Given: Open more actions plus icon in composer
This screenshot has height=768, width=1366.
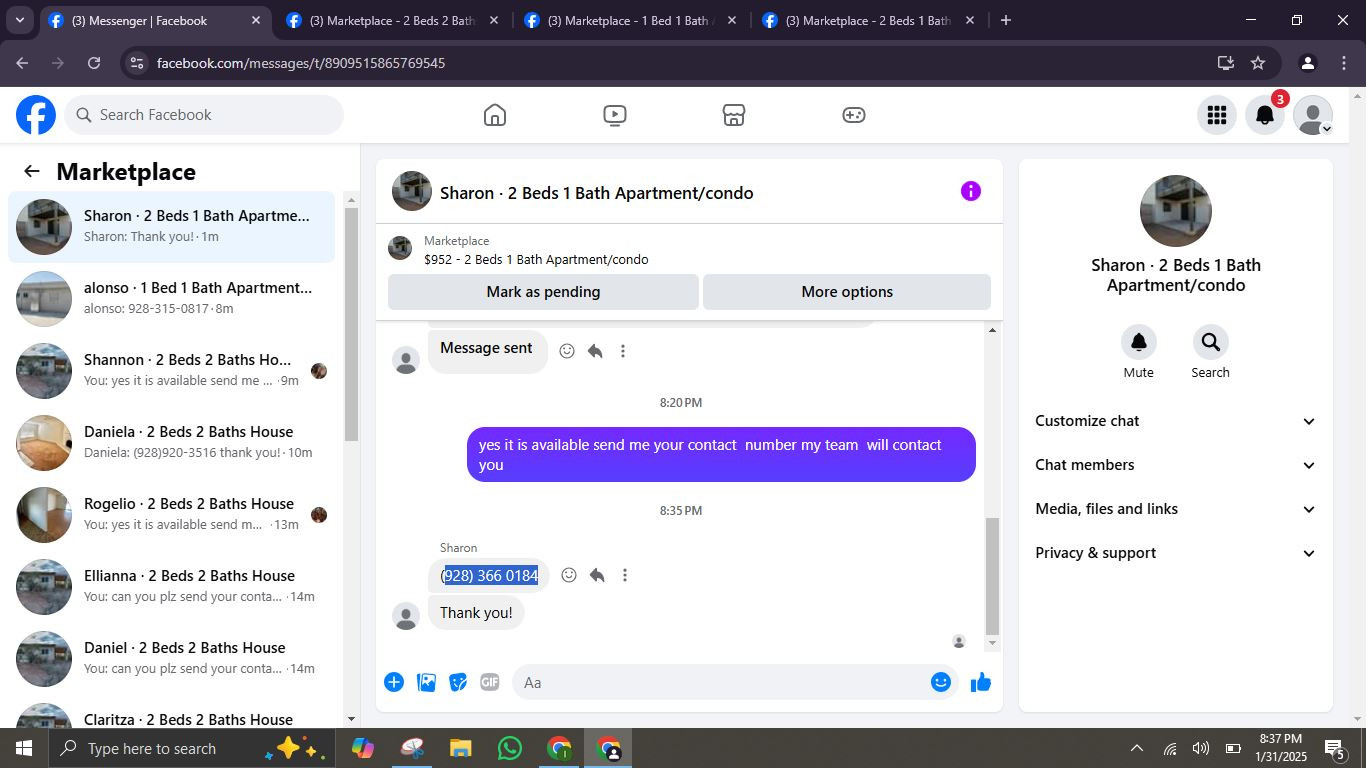Looking at the screenshot, I should coord(394,682).
